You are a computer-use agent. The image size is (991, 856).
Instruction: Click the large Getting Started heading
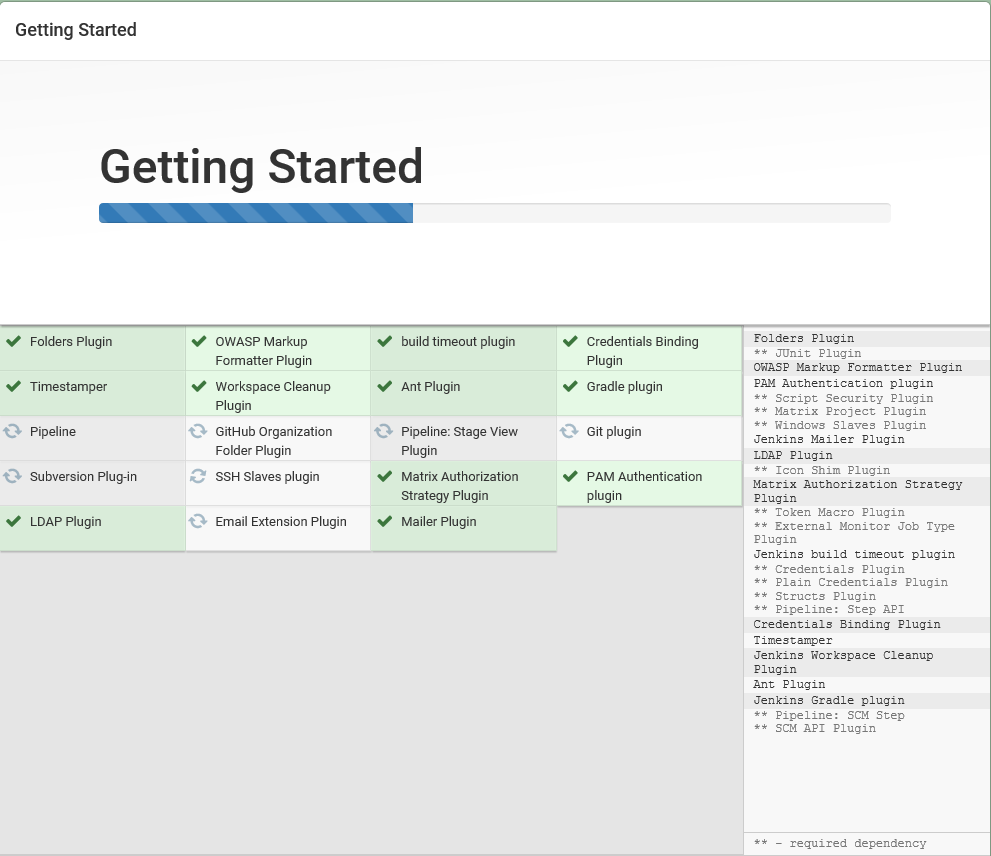point(261,167)
